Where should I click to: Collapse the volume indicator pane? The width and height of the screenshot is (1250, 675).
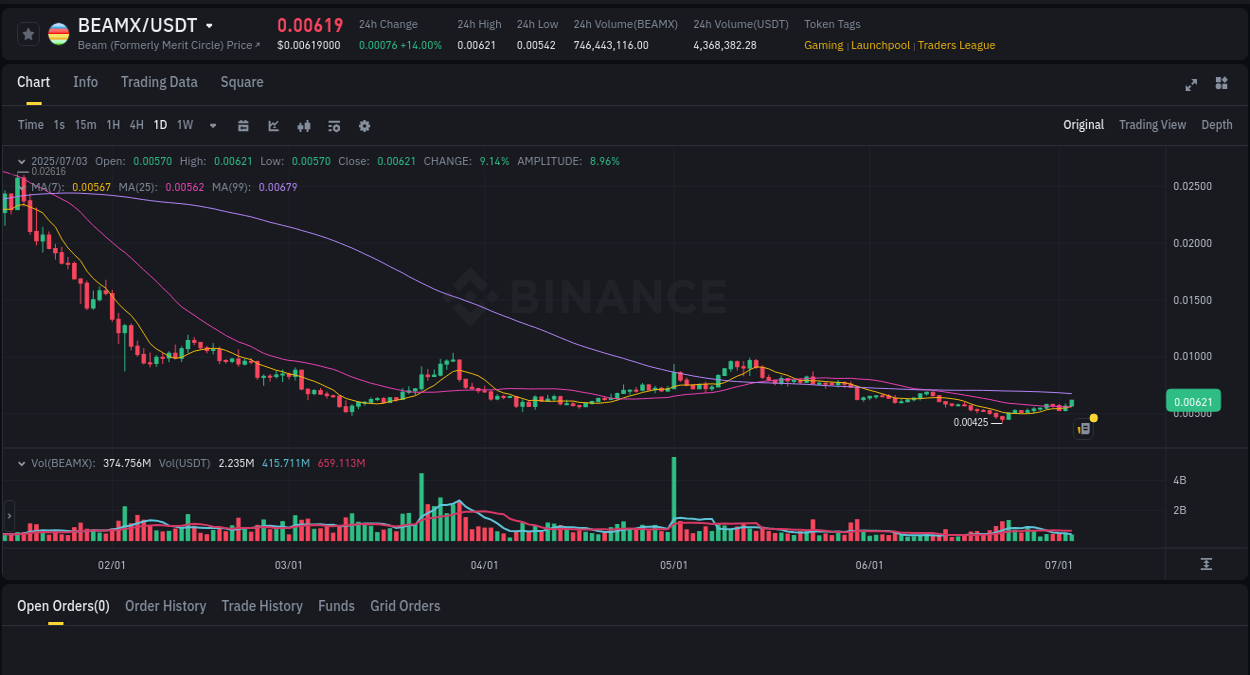click(x=22, y=463)
